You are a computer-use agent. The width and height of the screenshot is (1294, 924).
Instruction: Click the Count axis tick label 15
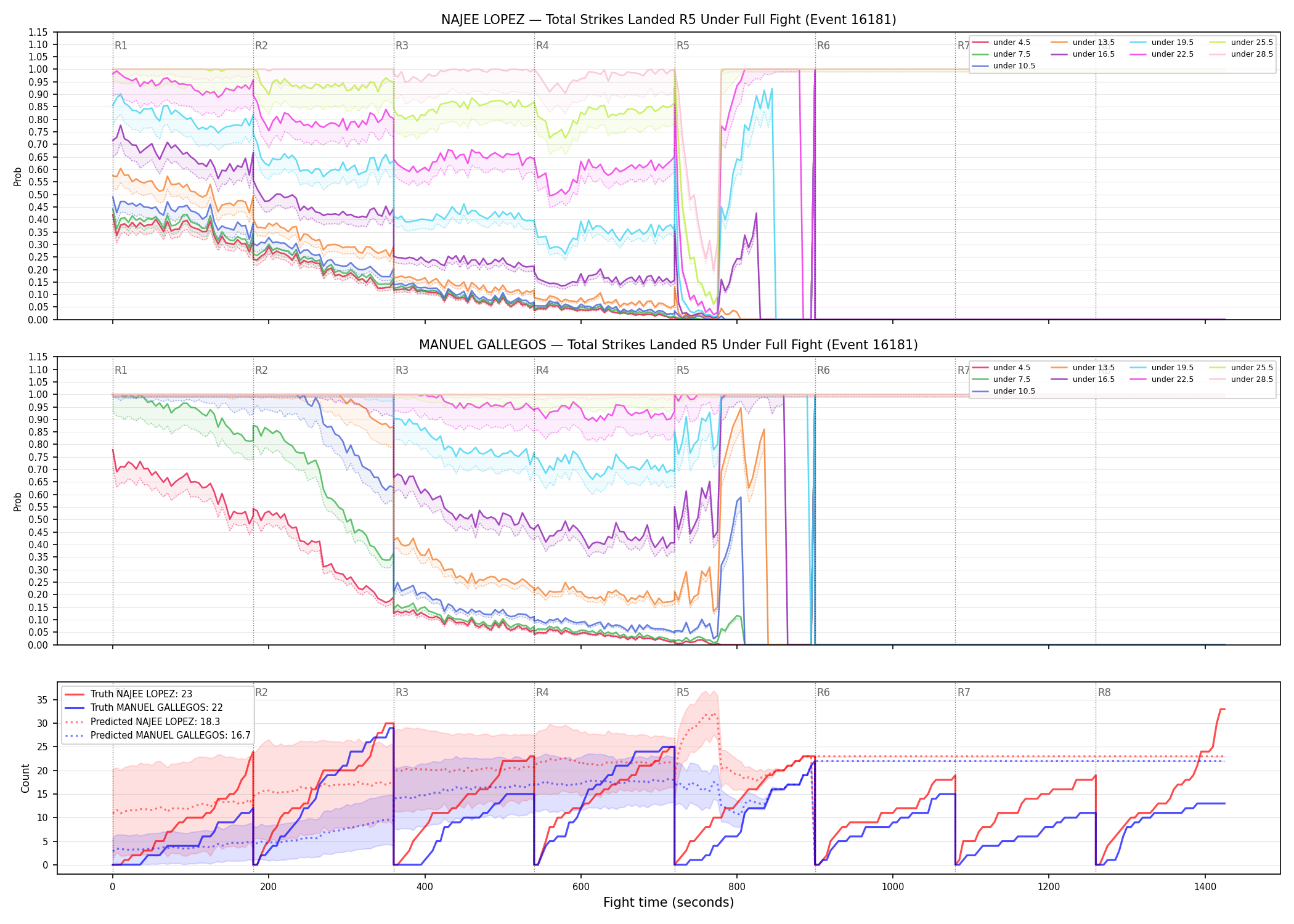click(x=43, y=795)
